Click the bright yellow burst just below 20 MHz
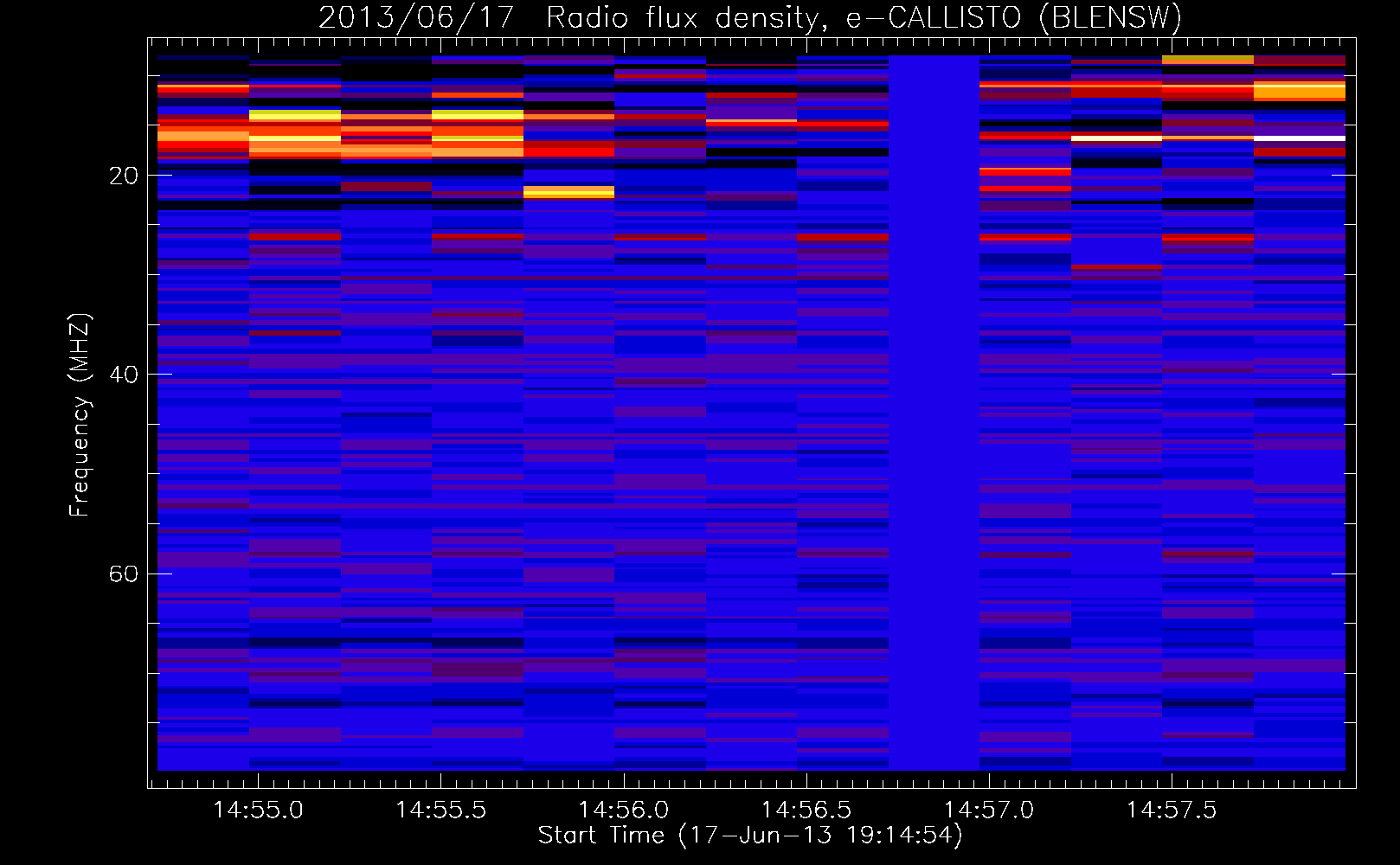 pyautogui.click(x=568, y=192)
